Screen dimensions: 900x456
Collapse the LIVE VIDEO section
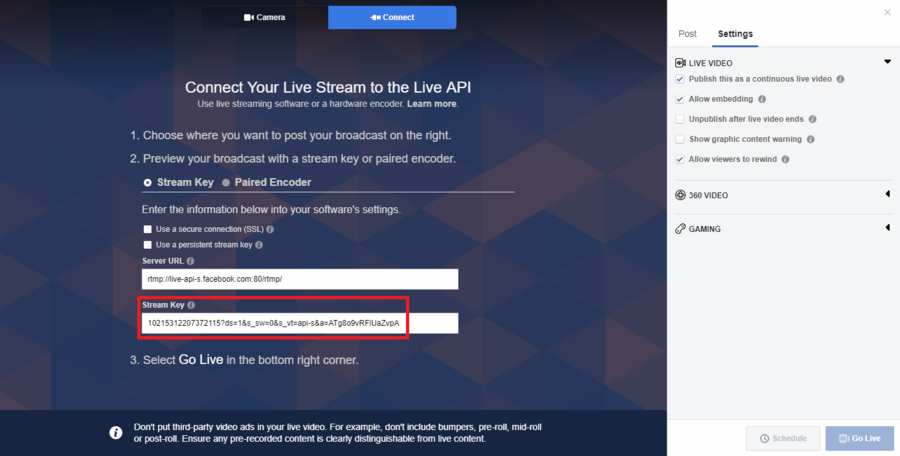(887, 62)
